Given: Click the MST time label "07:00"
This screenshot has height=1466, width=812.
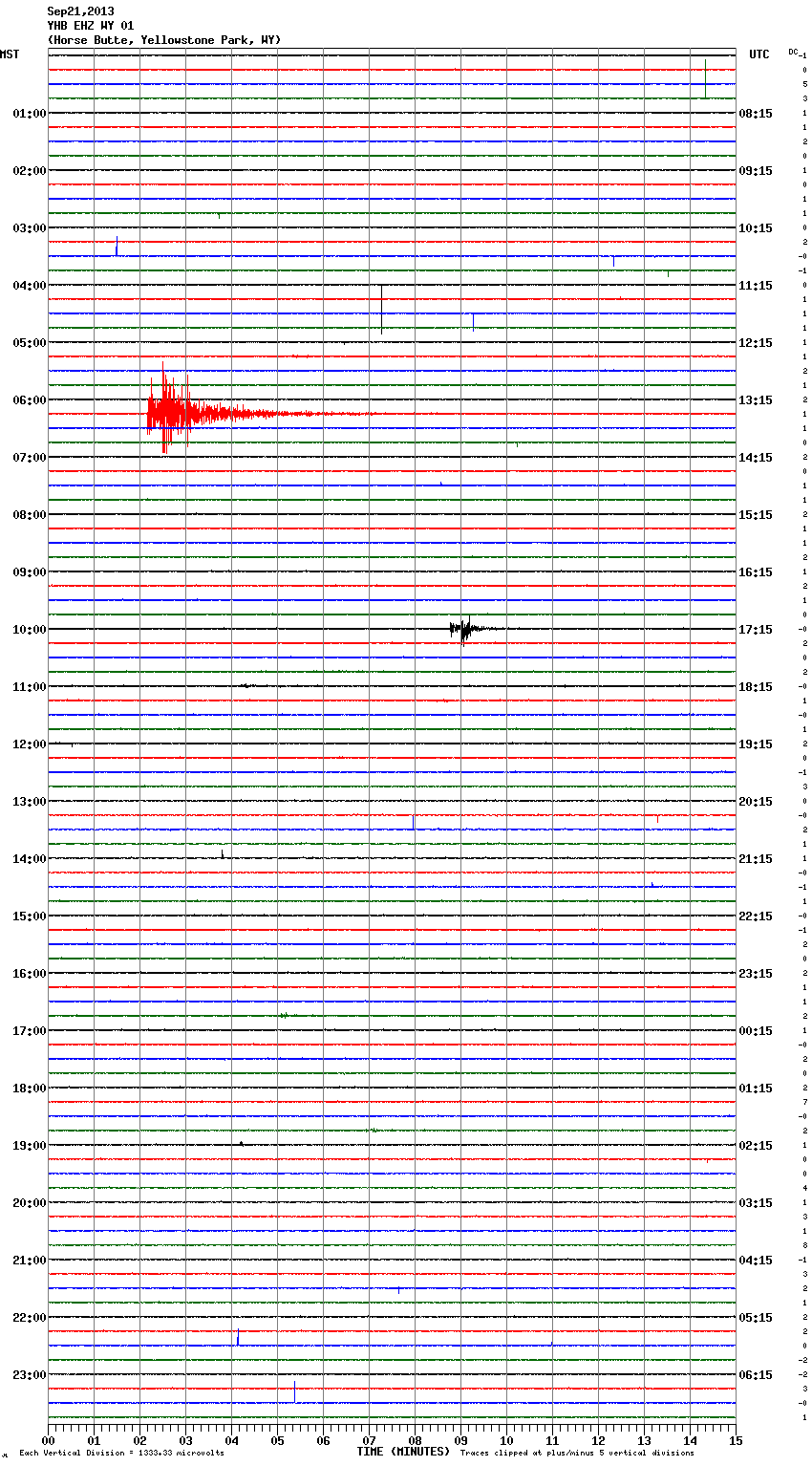Looking at the screenshot, I should (x=30, y=458).
